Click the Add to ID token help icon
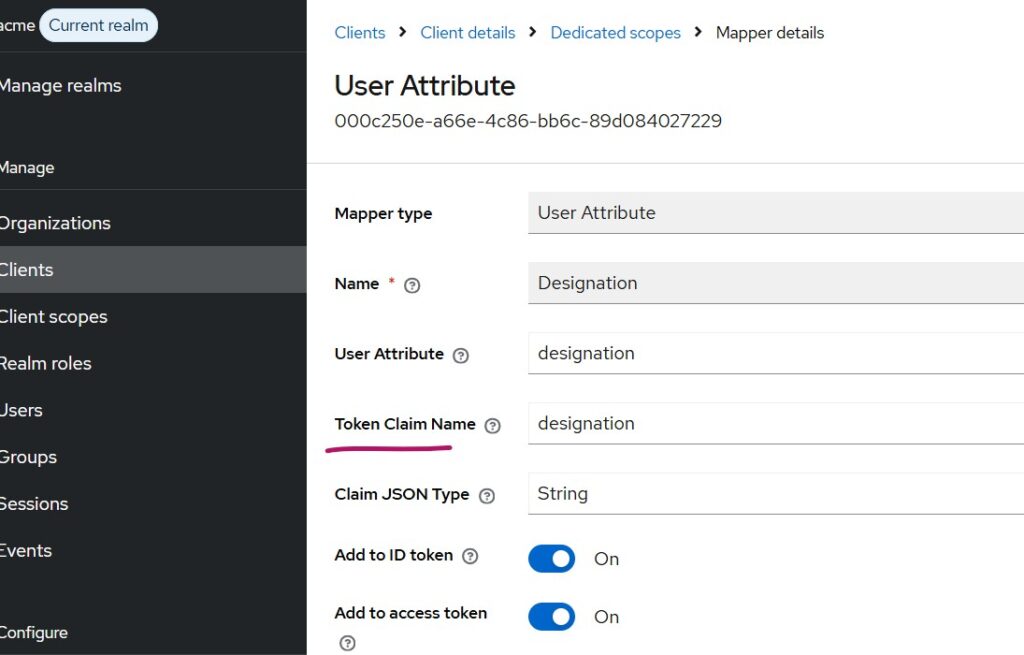This screenshot has width=1024, height=655. point(470,556)
